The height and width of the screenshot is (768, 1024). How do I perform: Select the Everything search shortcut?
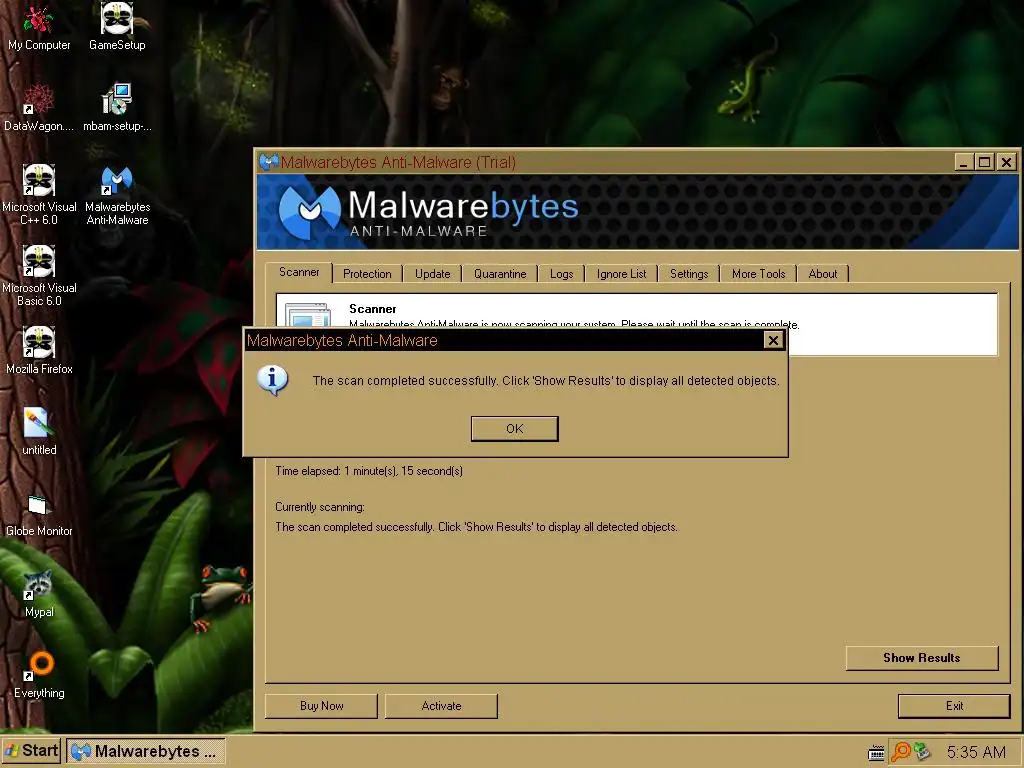[x=39, y=675]
